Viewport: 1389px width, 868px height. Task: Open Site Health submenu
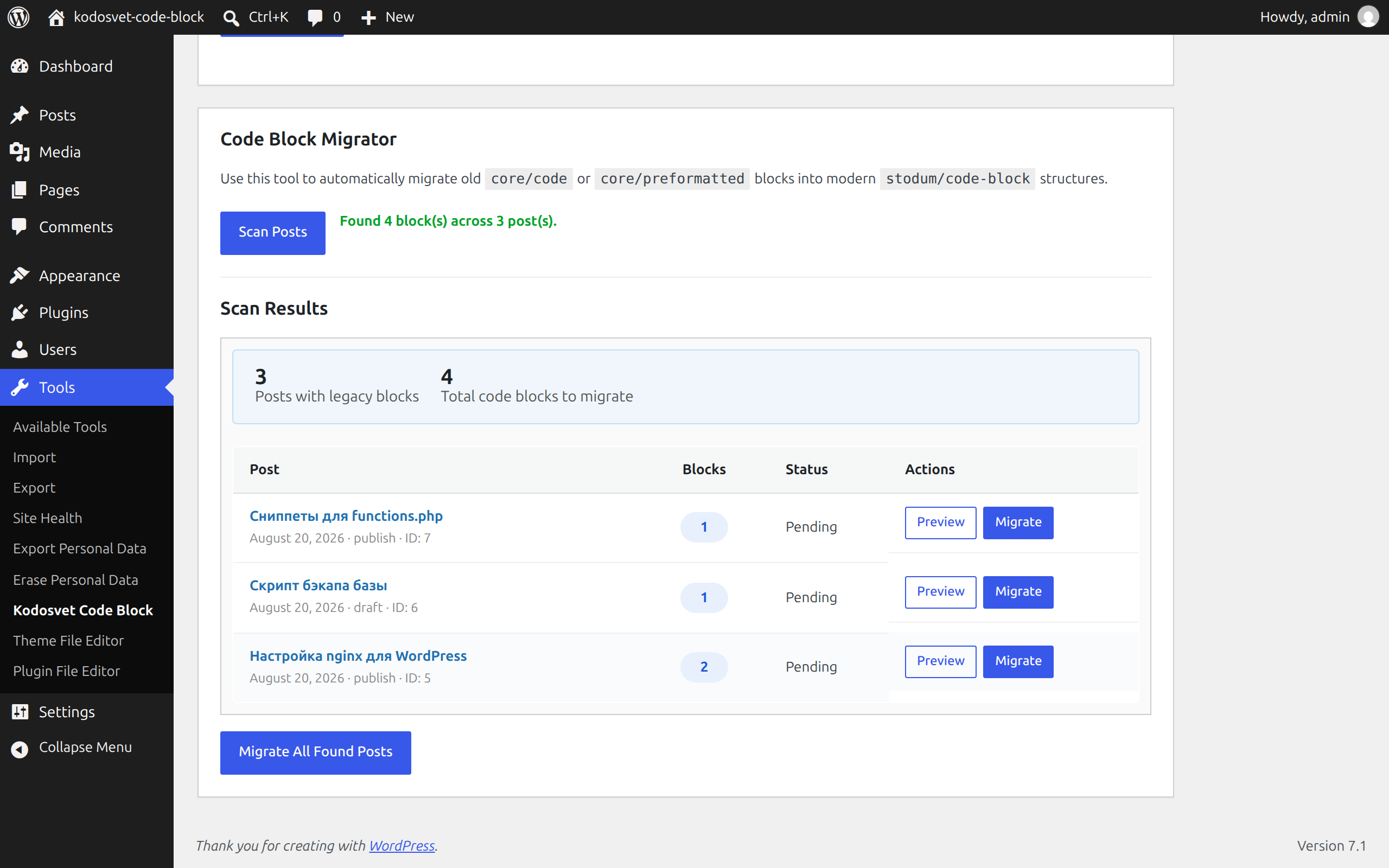click(x=48, y=518)
